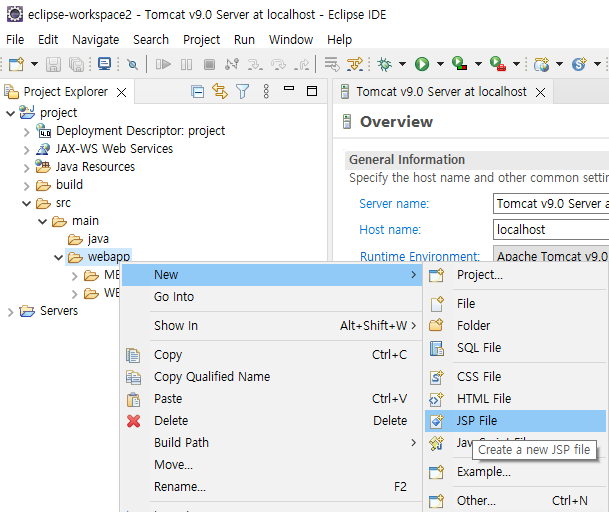
Task: Click Copy Qualified Name menu entry
Action: (271, 377)
